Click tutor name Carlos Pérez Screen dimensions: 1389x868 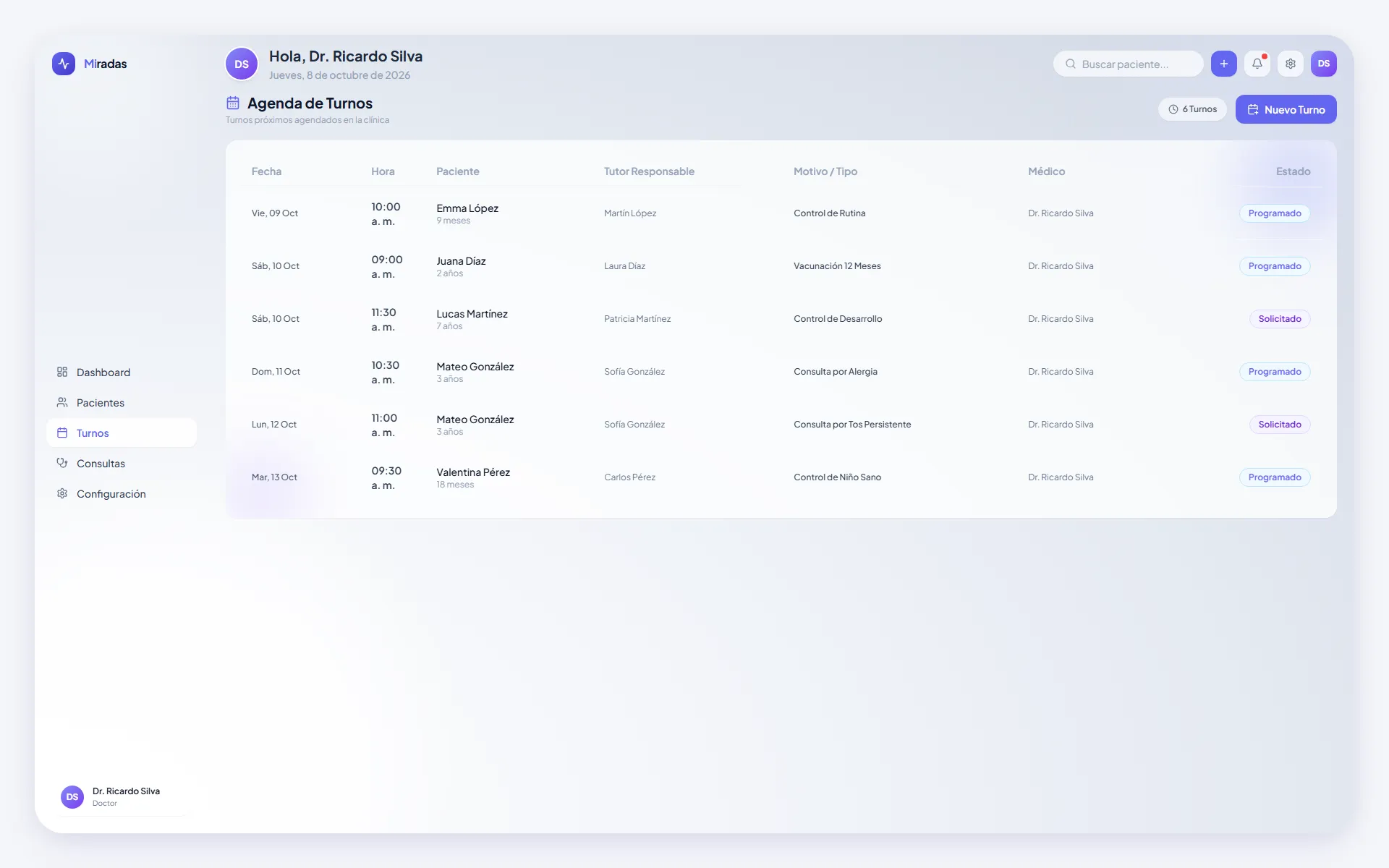click(x=629, y=477)
